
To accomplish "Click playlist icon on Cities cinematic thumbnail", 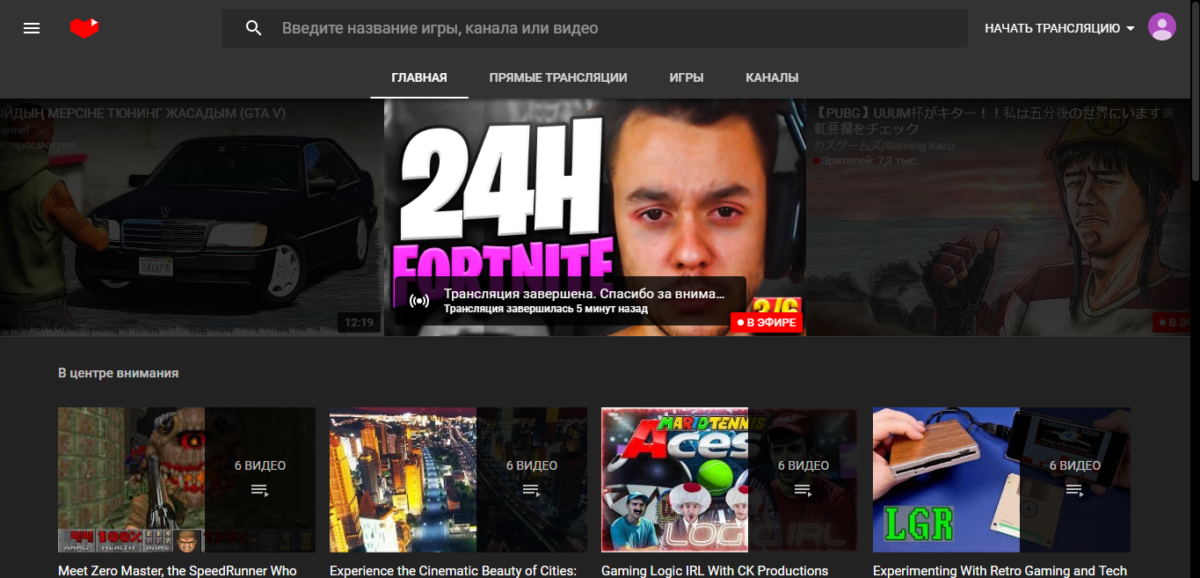I will tap(532, 490).
